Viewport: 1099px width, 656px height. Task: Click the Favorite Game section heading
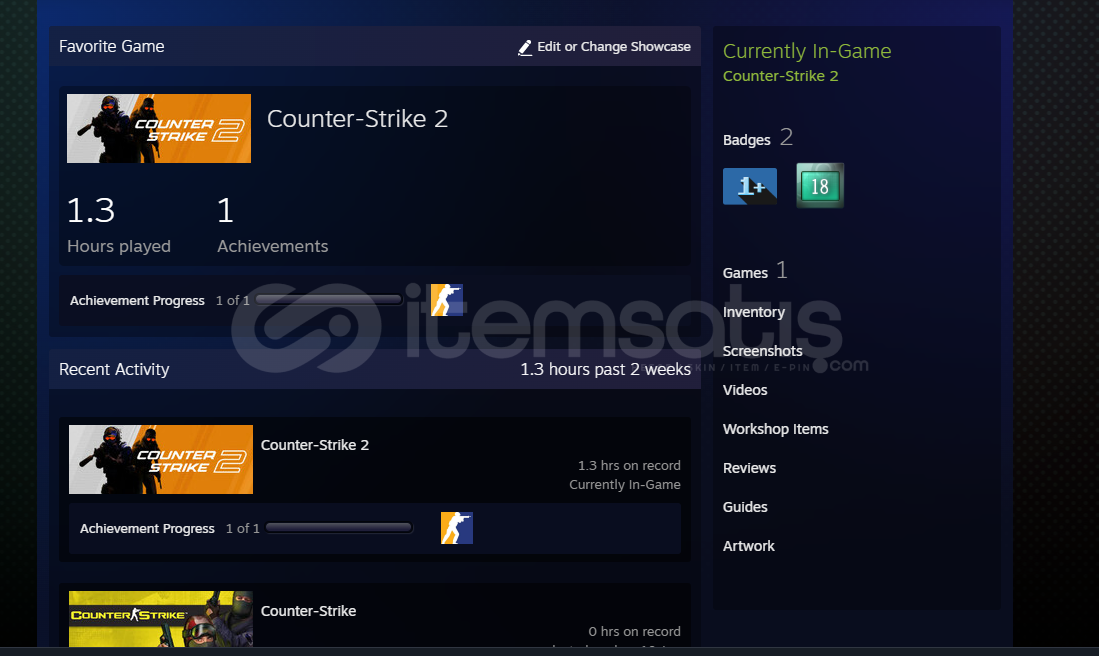coord(111,46)
